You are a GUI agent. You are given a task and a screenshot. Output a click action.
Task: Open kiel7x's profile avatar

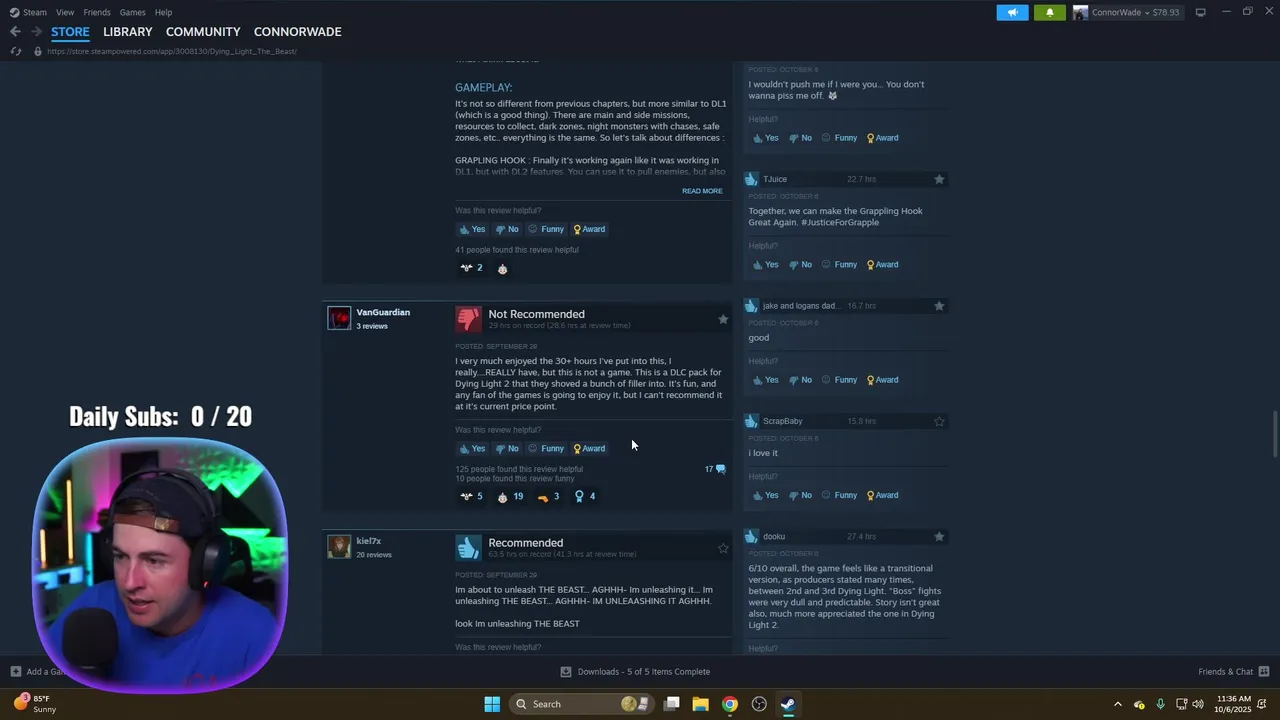point(339,547)
